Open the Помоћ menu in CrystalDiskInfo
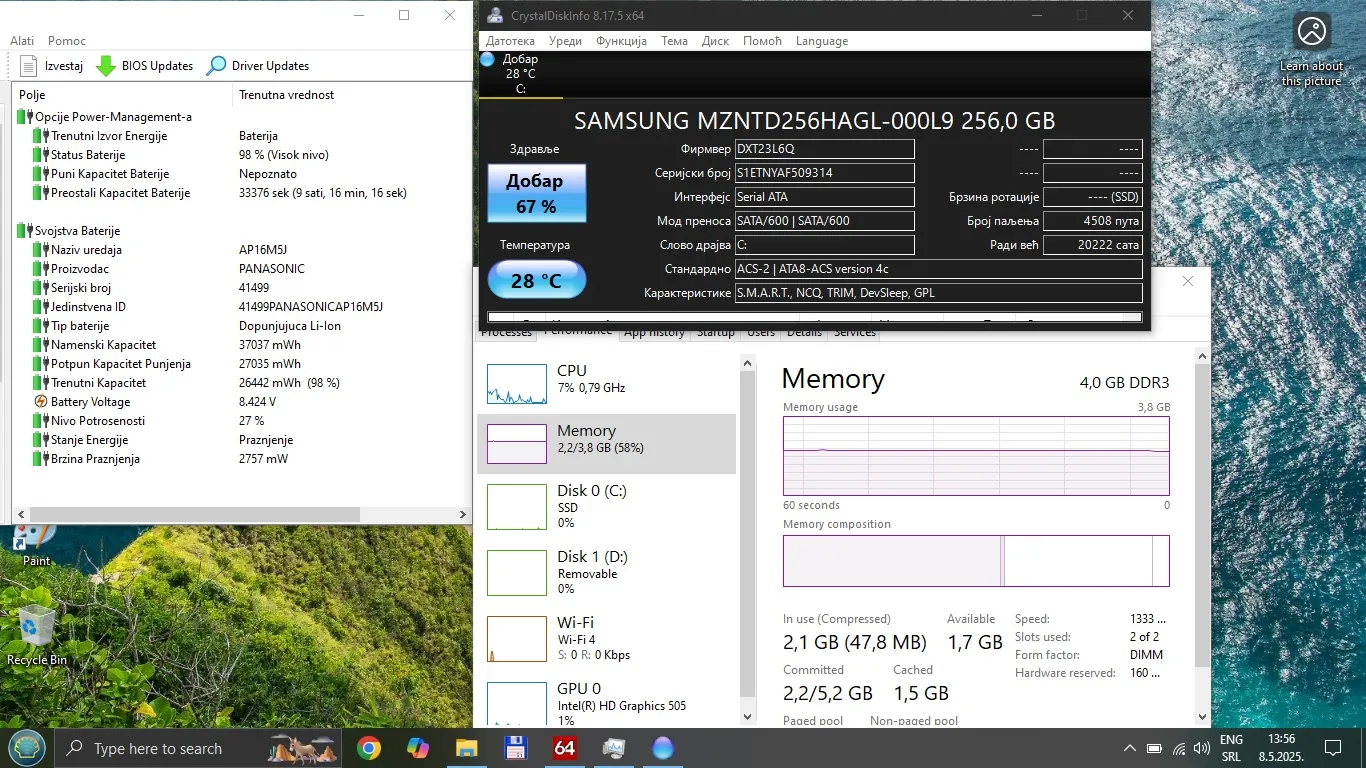The width and height of the screenshot is (1366, 768). pyautogui.click(x=762, y=41)
